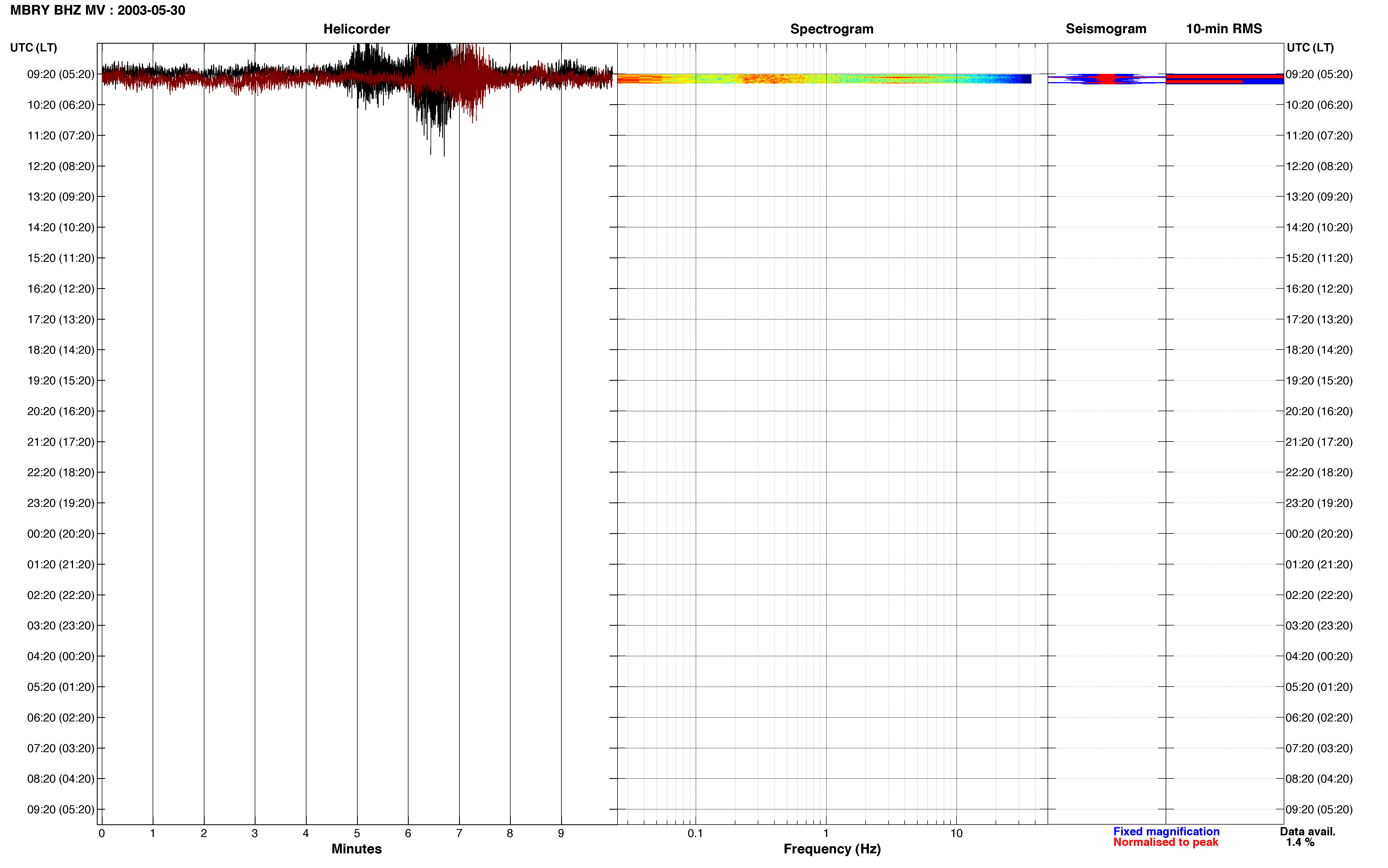
Task: Click tick 8 on the Minutes axis
Action: coord(510,833)
